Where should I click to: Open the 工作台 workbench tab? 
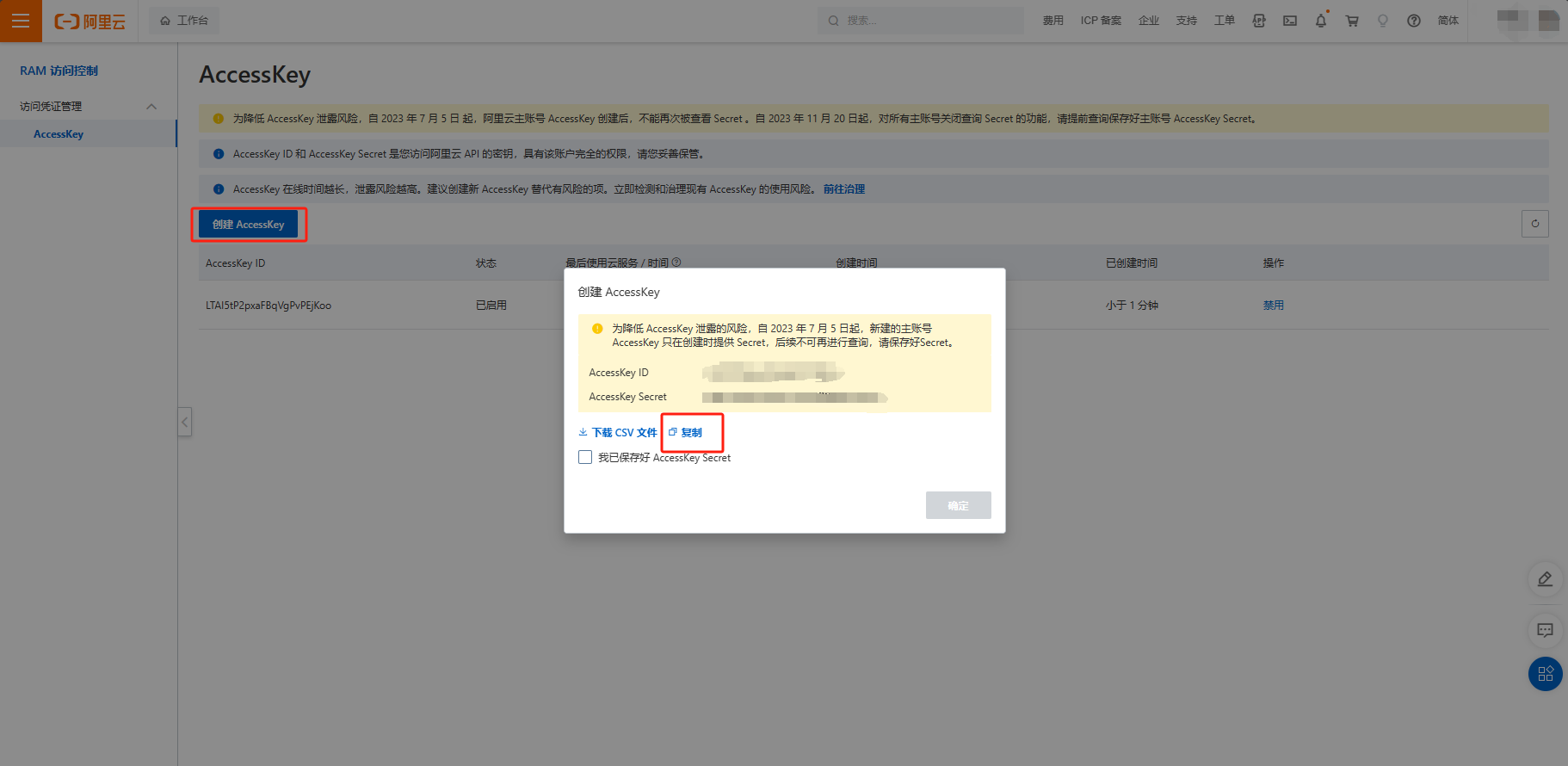pyautogui.click(x=184, y=21)
